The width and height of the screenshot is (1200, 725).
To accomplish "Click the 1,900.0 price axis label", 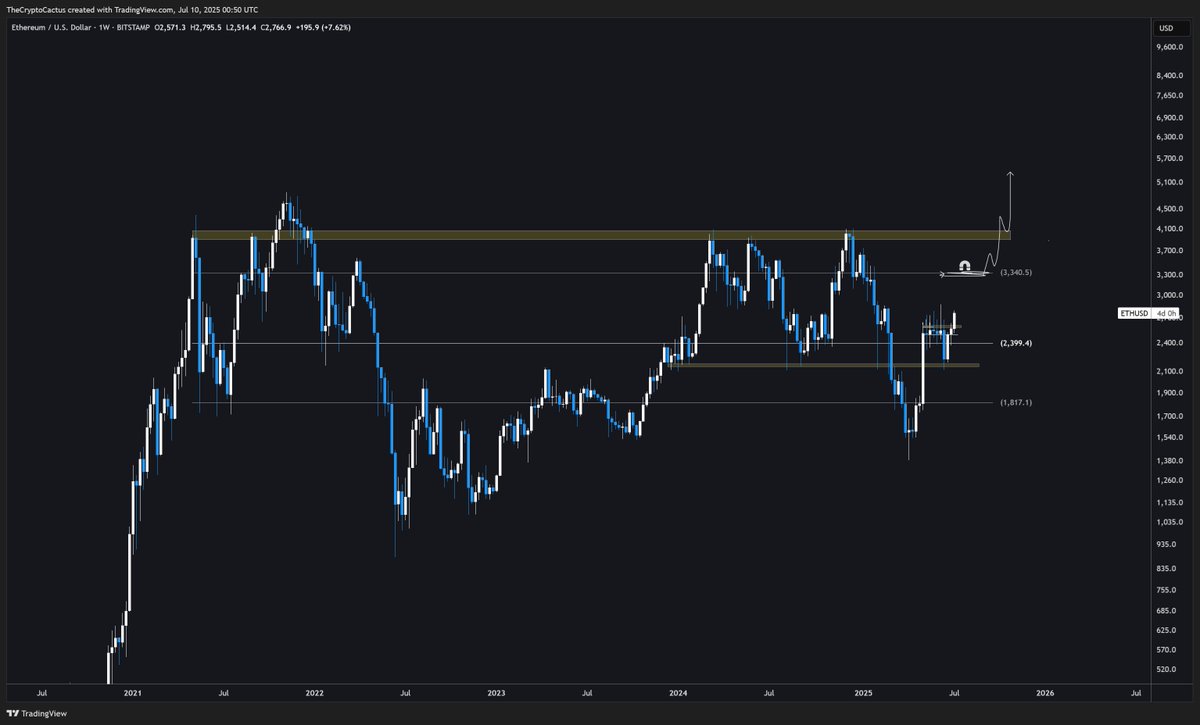I will [1170, 393].
